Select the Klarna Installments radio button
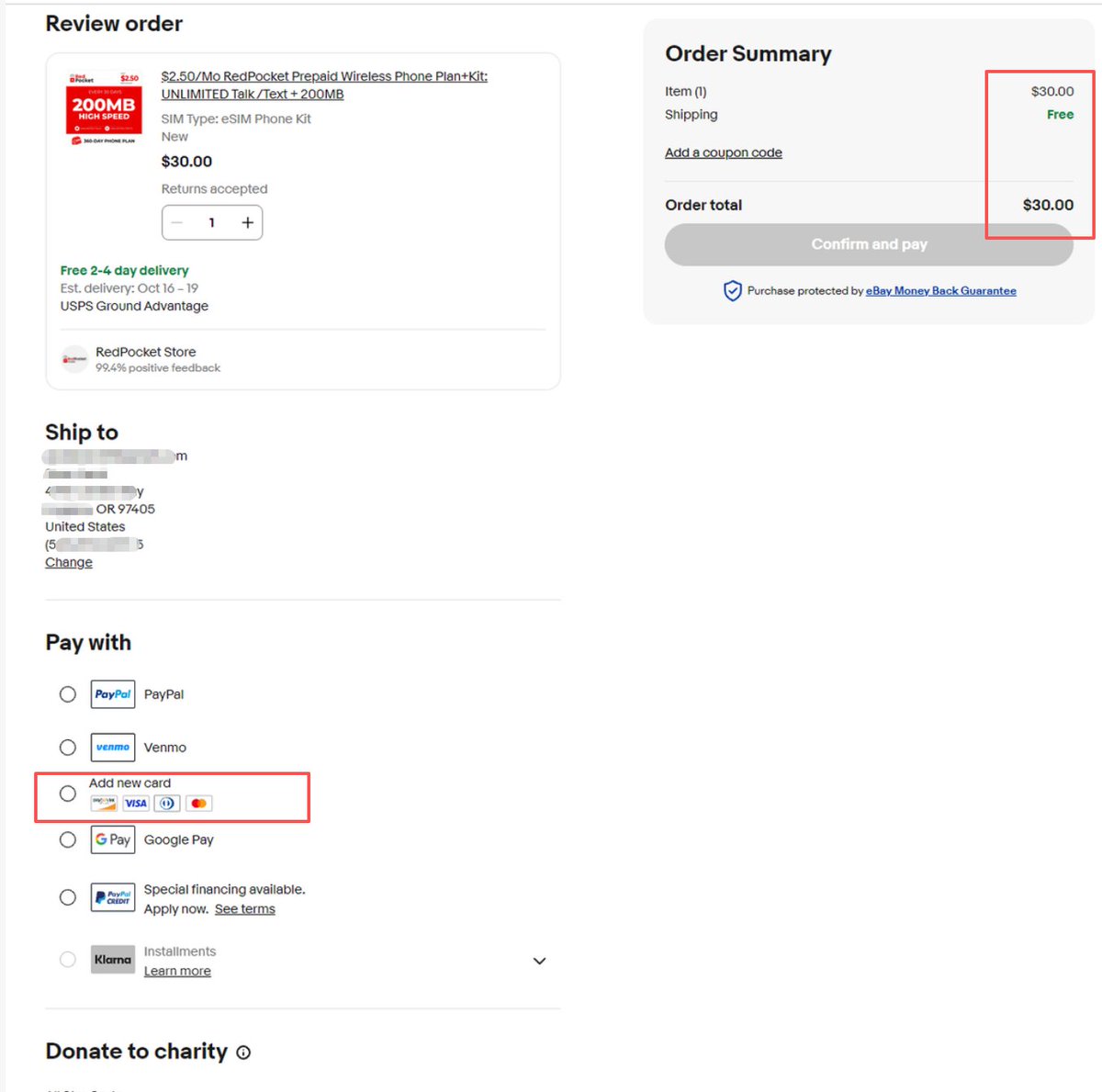The image size is (1102, 1092). pyautogui.click(x=68, y=960)
